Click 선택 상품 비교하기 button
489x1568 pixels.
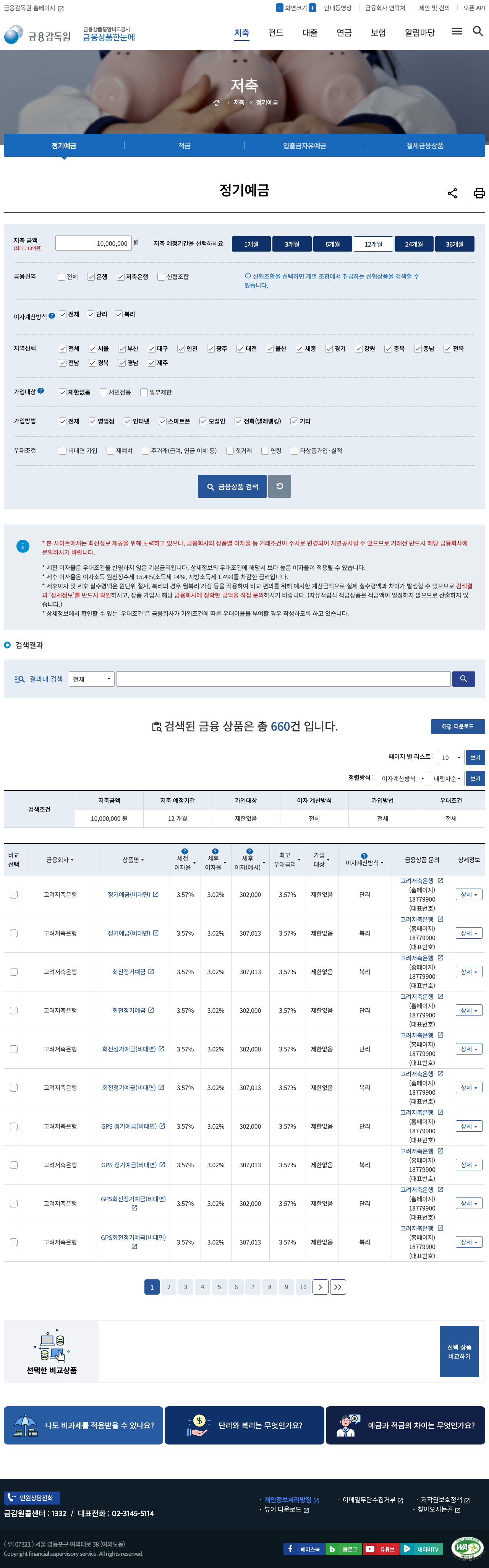click(x=459, y=1351)
